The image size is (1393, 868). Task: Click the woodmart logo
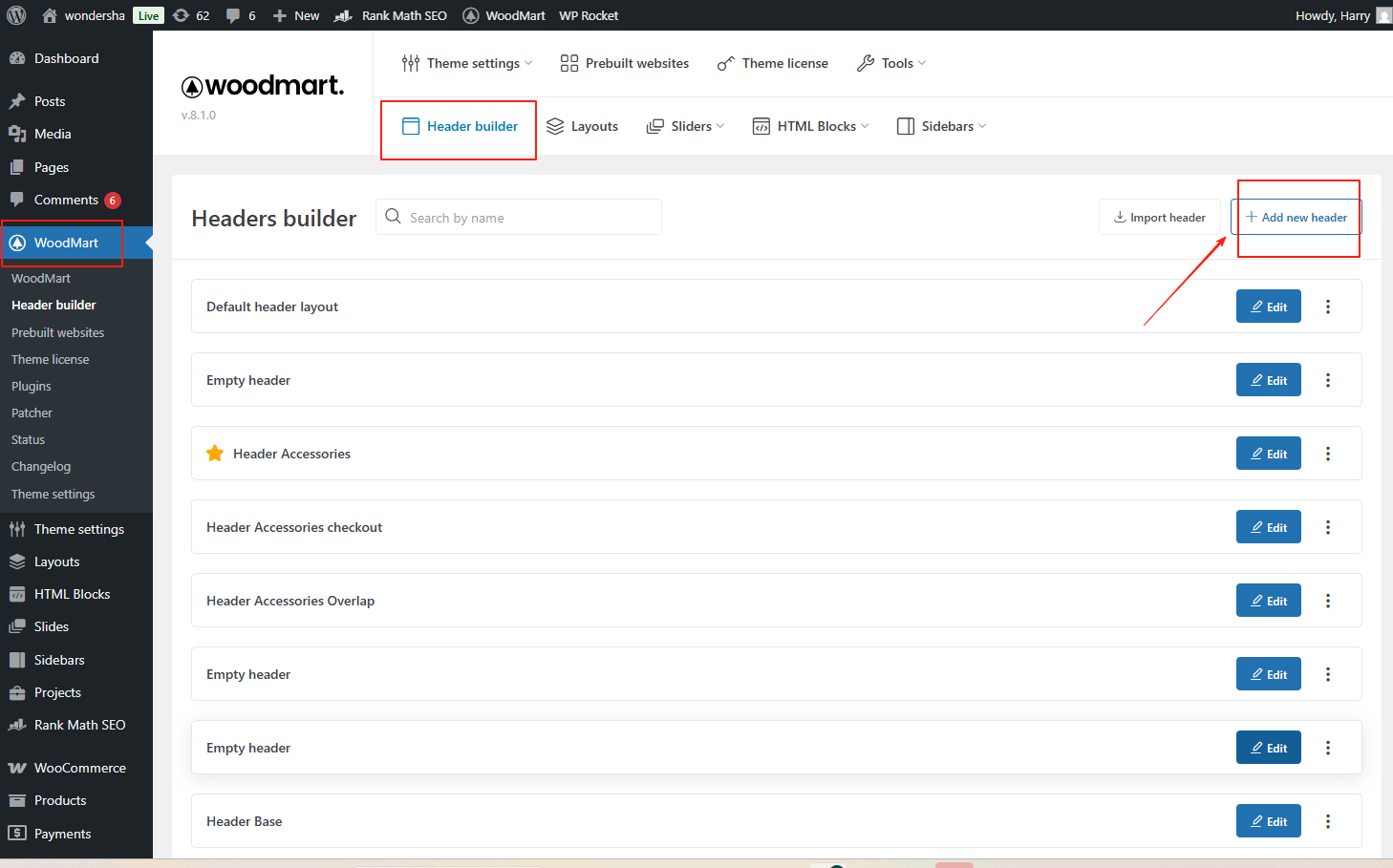click(x=263, y=86)
